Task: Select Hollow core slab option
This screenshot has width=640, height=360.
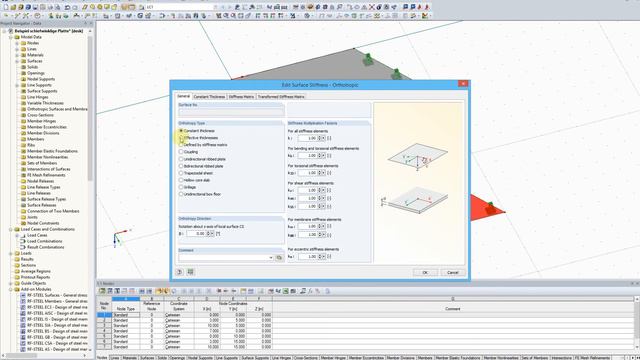Action: coord(181,180)
